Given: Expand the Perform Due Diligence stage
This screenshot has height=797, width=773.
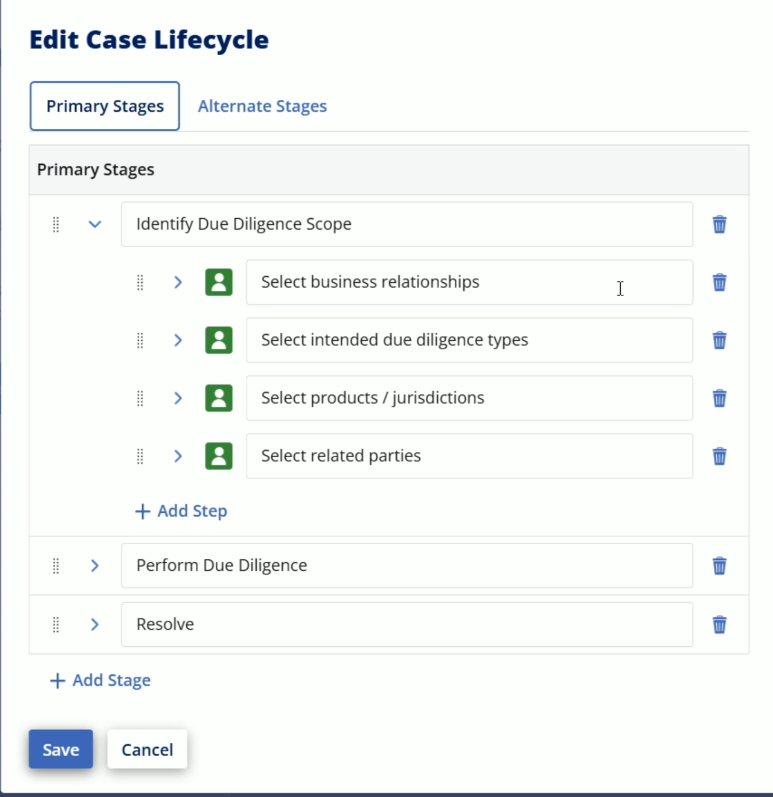Looking at the screenshot, I should click(x=95, y=566).
